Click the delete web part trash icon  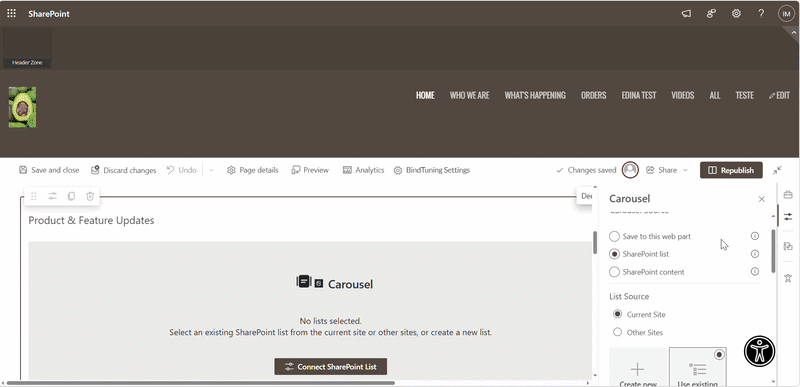[90, 196]
